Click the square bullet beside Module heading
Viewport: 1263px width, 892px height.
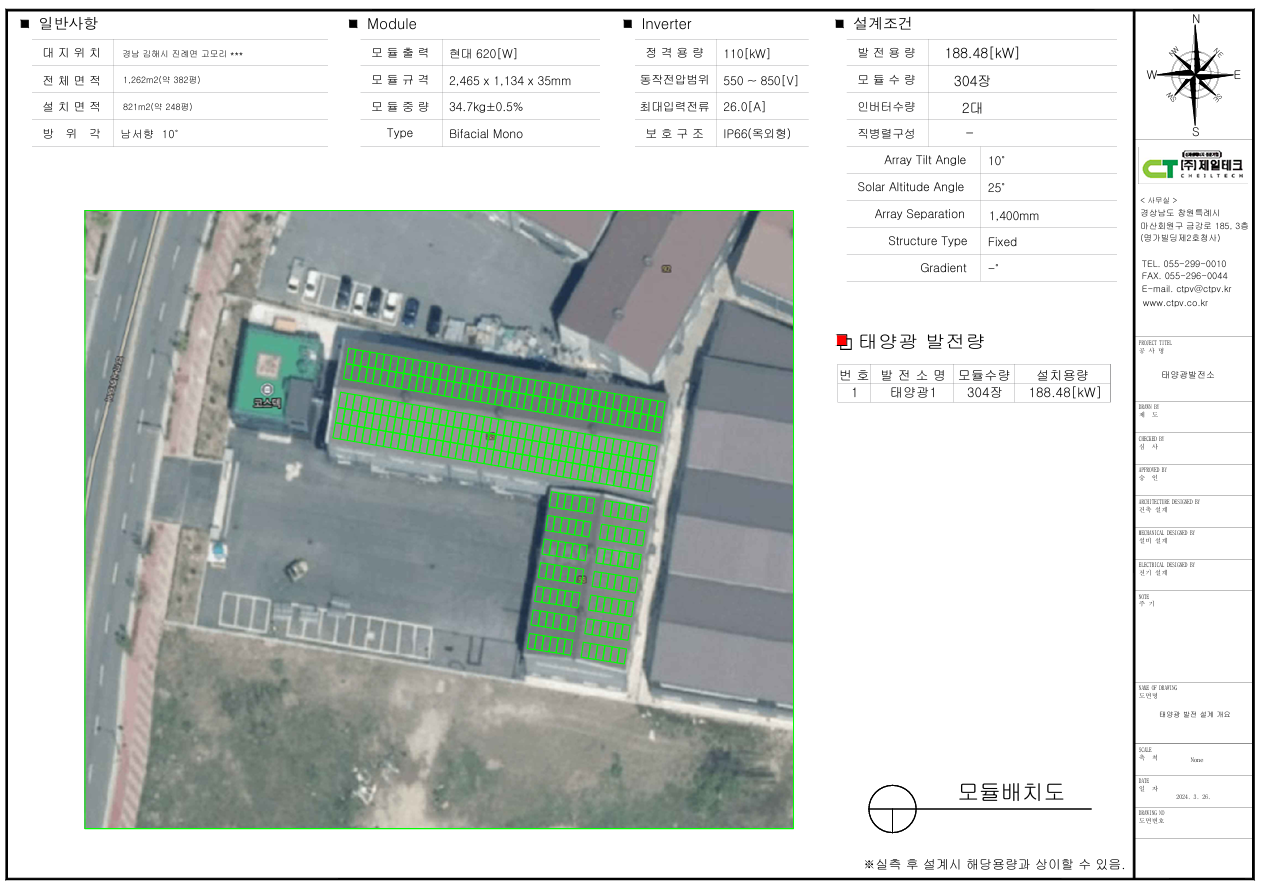tap(353, 24)
